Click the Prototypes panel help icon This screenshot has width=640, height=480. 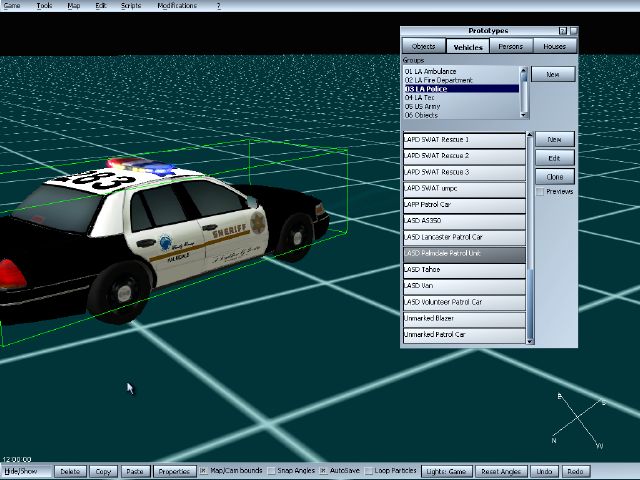pyautogui.click(x=563, y=31)
